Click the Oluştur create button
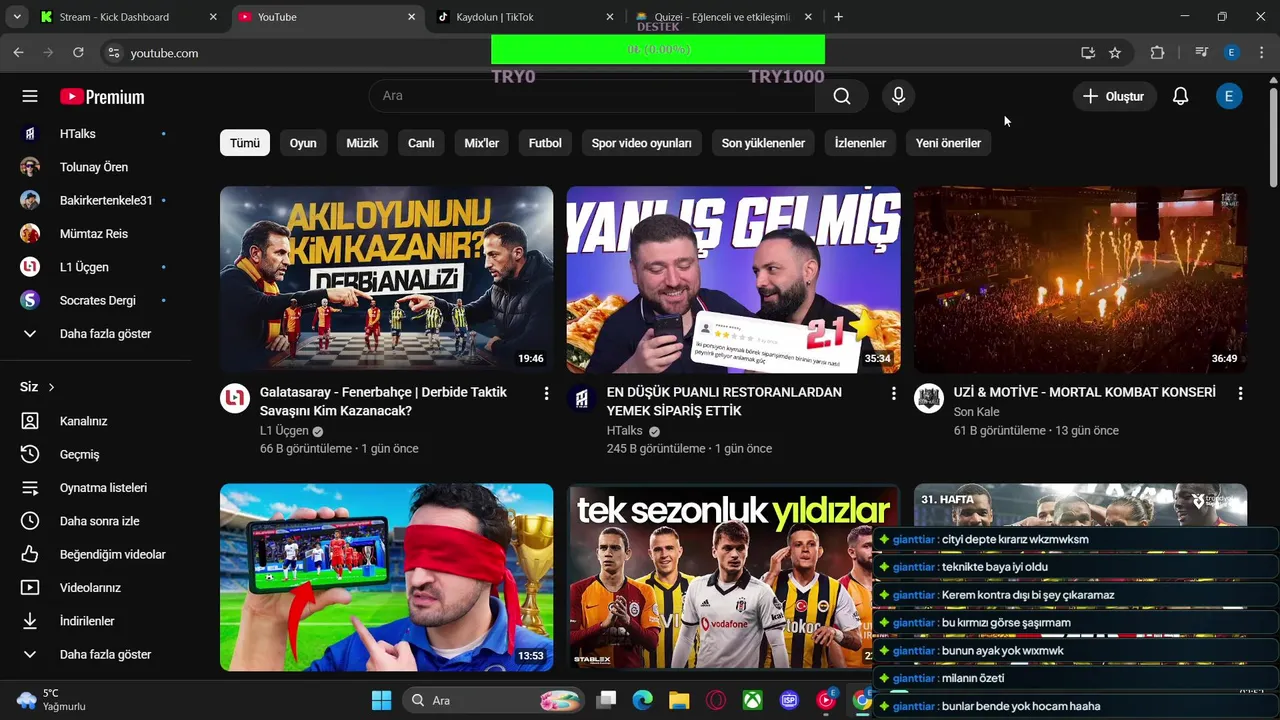Viewport: 1280px width, 720px height. coord(1113,96)
